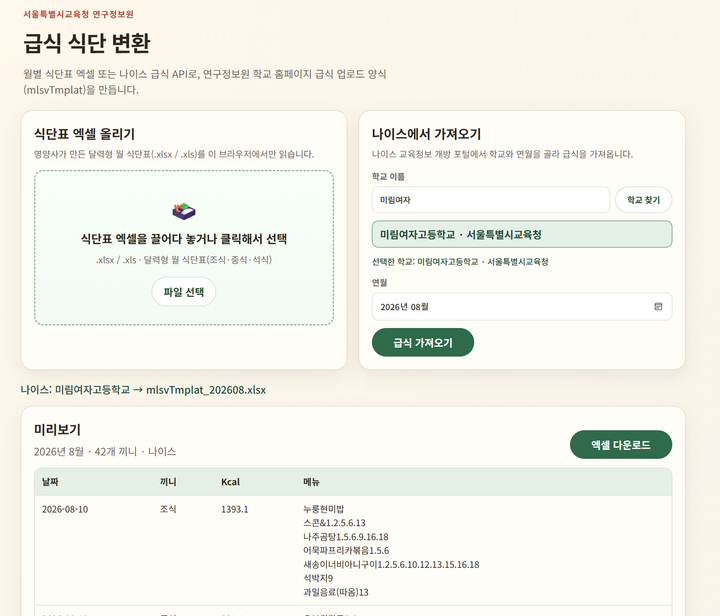Click the status line mlsvTmplat_202608.xlsx

[143, 390]
